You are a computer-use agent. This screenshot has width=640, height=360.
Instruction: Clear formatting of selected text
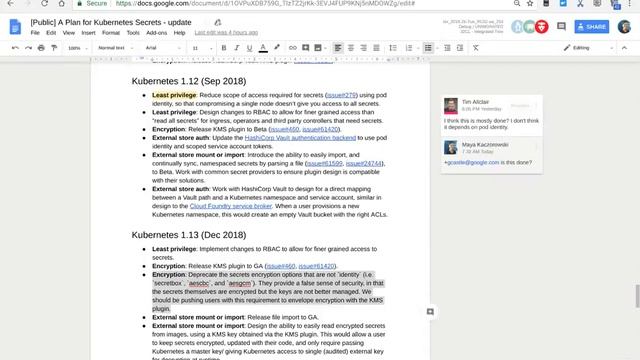pyautogui.click(x=476, y=48)
